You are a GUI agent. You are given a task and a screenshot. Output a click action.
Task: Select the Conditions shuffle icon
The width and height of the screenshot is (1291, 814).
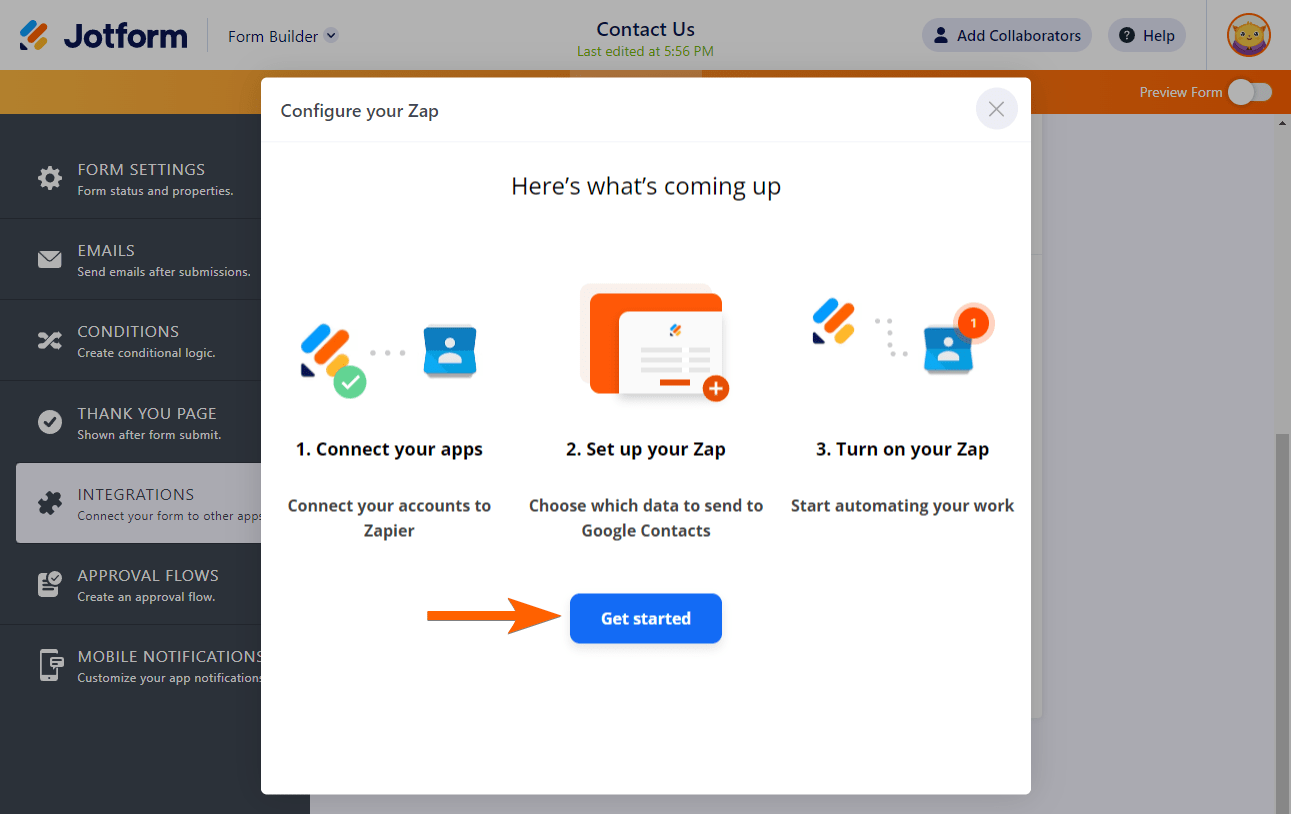(x=50, y=341)
